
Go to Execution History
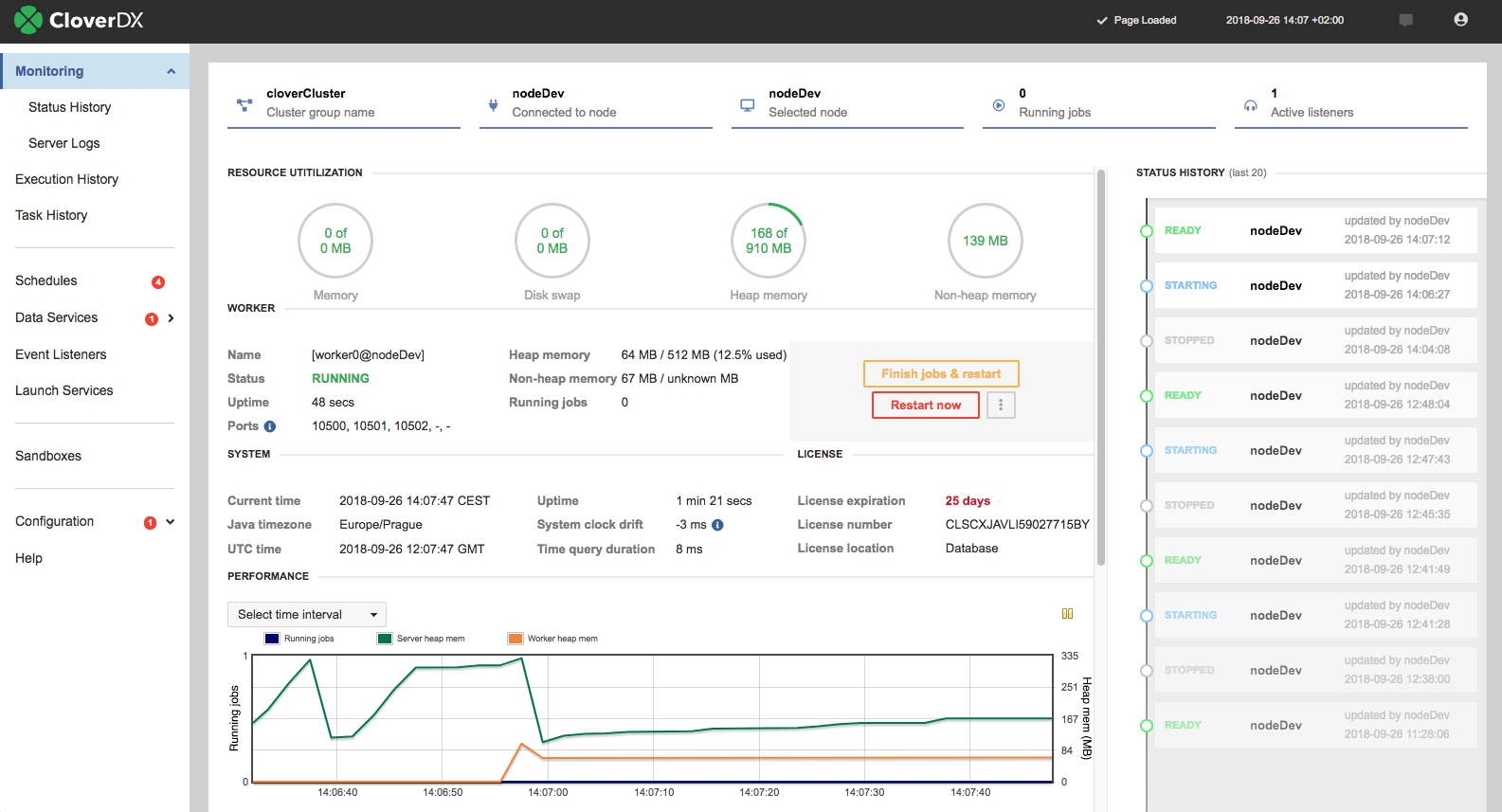tap(67, 179)
